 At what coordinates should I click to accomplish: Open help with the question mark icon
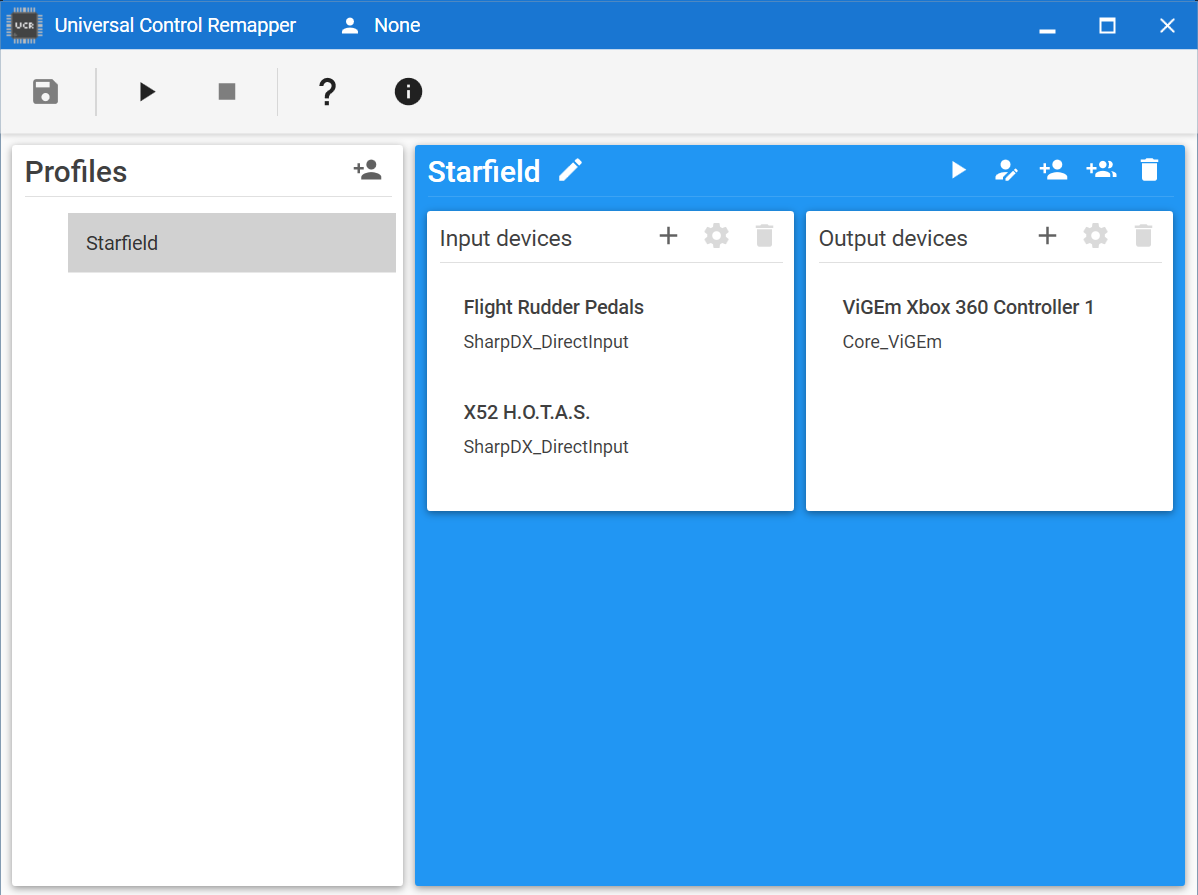[x=327, y=92]
